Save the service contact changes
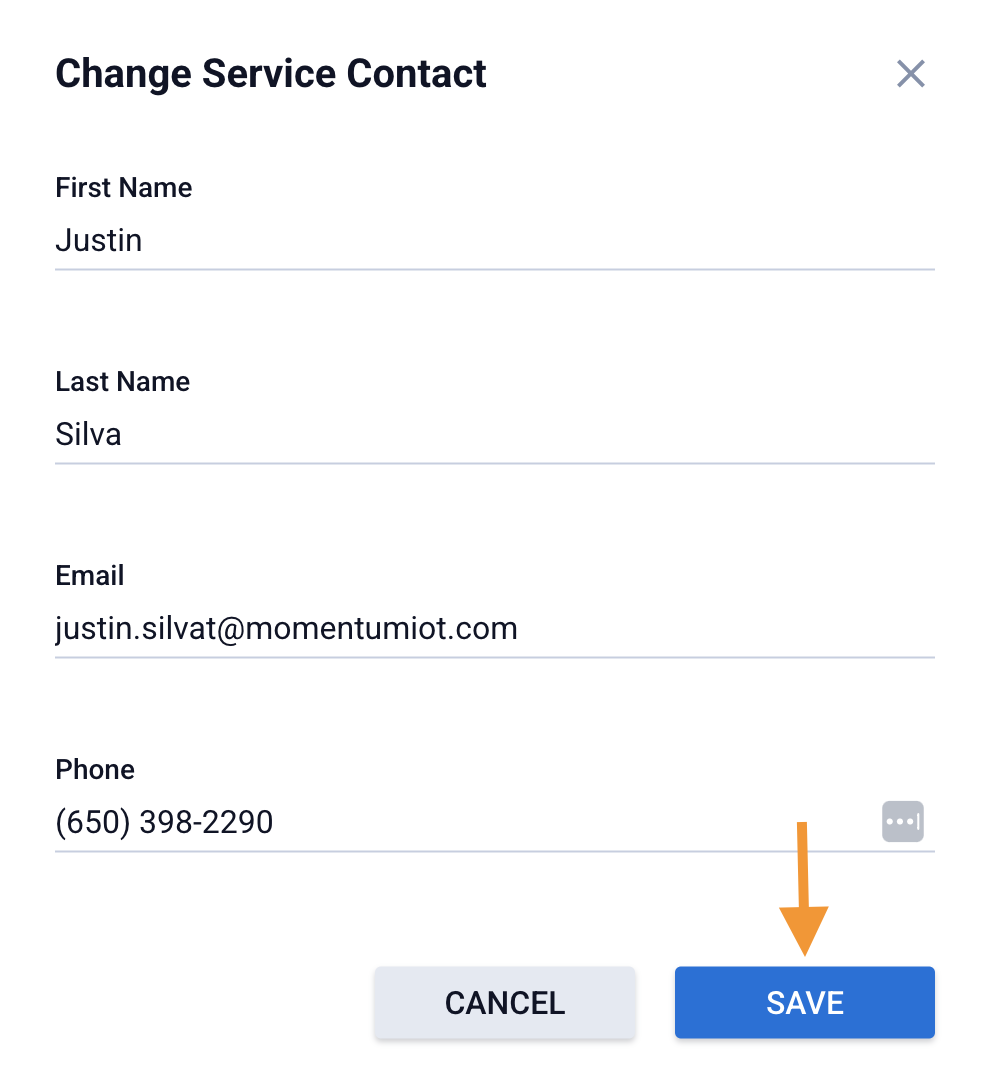The width and height of the screenshot is (990, 1090). [x=804, y=1002]
